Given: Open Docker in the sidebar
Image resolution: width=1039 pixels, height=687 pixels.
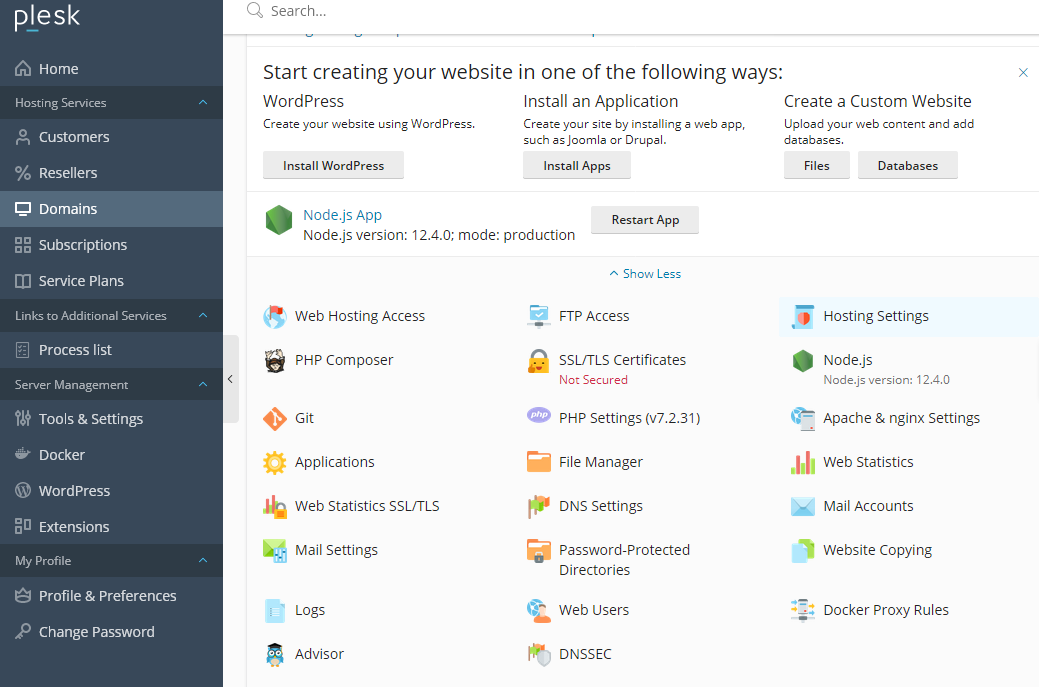Looking at the screenshot, I should 111,455.
